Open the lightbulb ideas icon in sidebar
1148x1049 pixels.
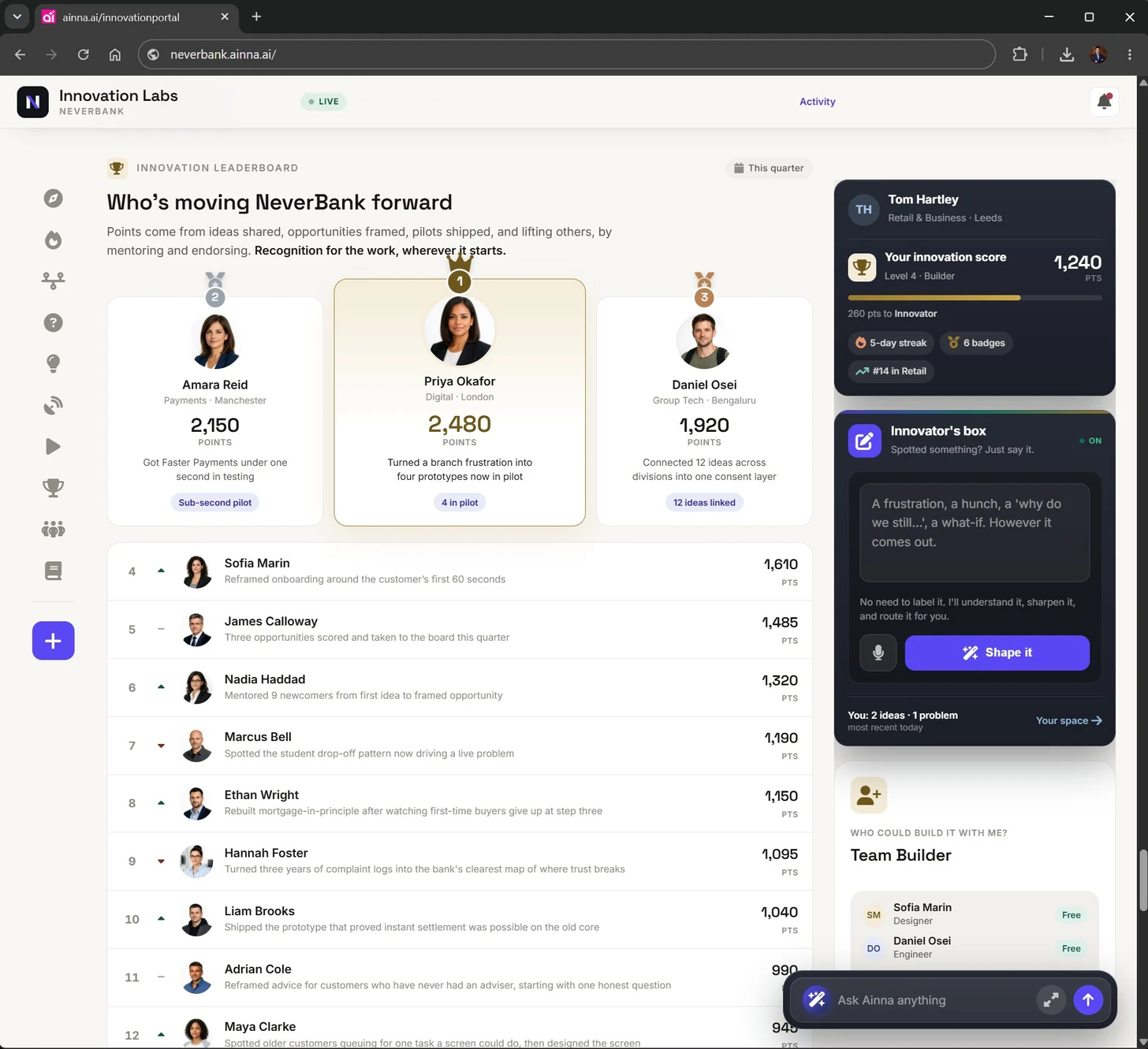pos(53,363)
